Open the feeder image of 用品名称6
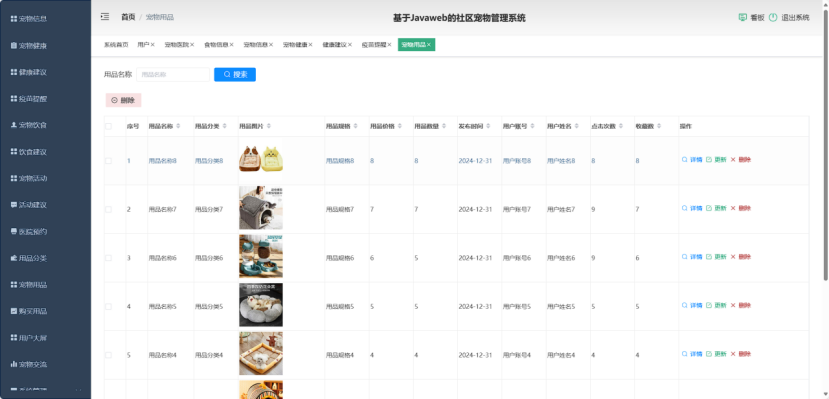 [x=261, y=256]
